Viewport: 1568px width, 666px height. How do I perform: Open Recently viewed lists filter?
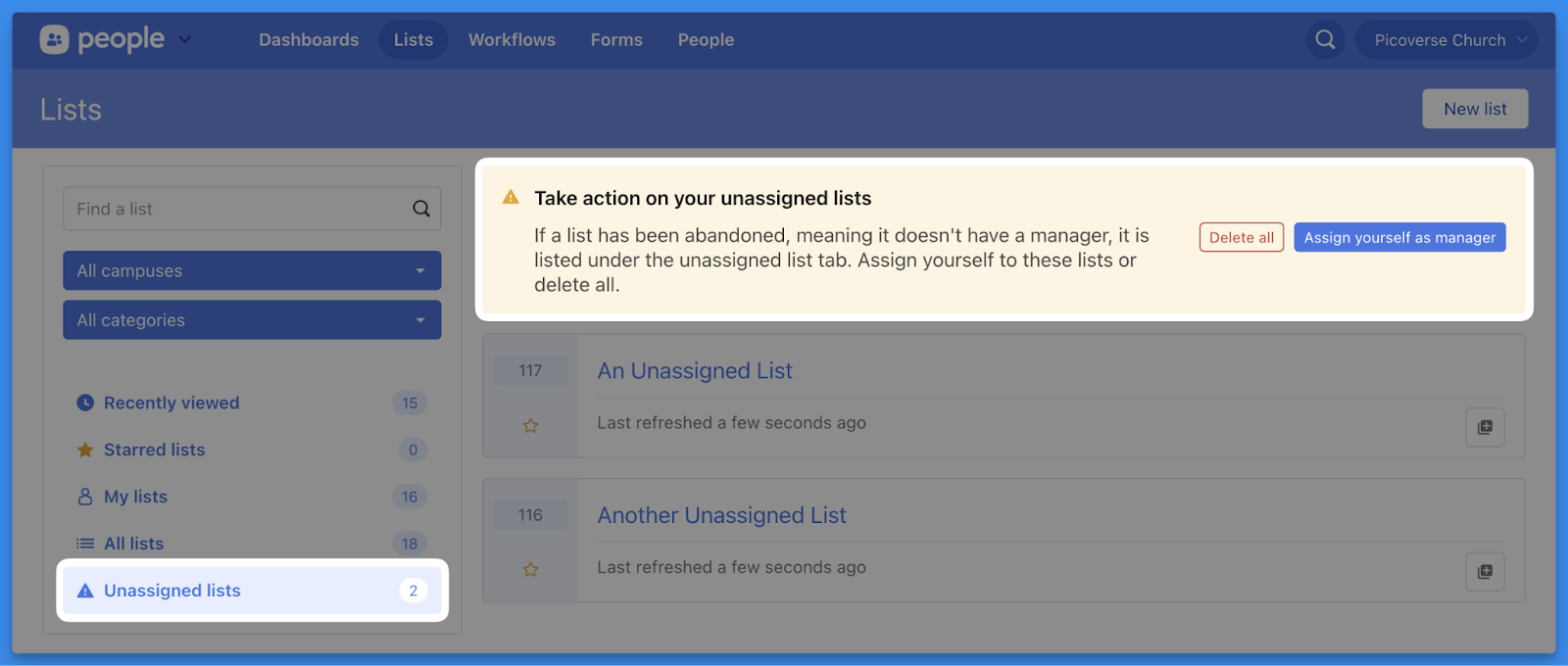171,403
